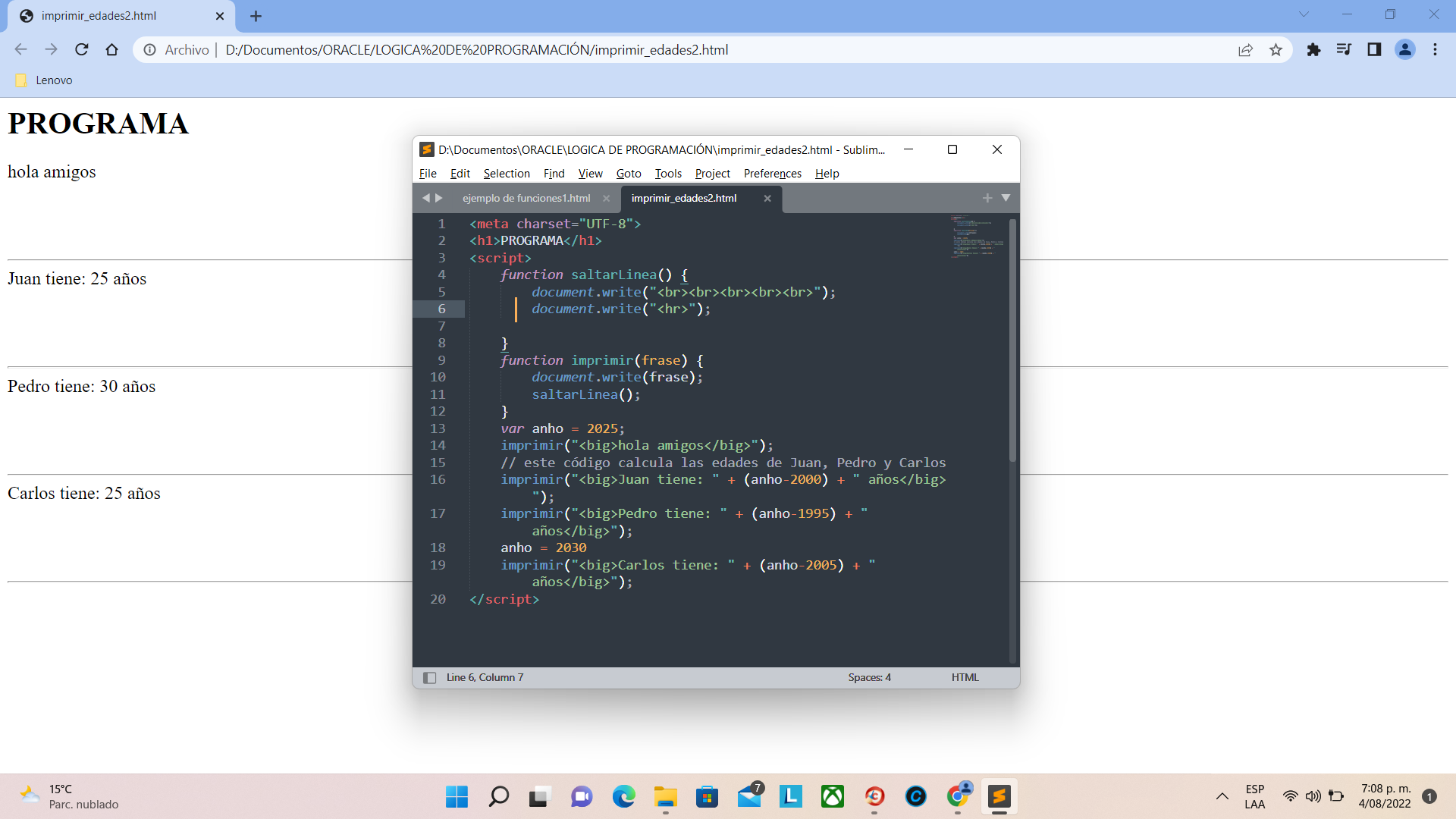
Task: Close the imprimir_edades2.html Sublime tab
Action: pos(767,199)
